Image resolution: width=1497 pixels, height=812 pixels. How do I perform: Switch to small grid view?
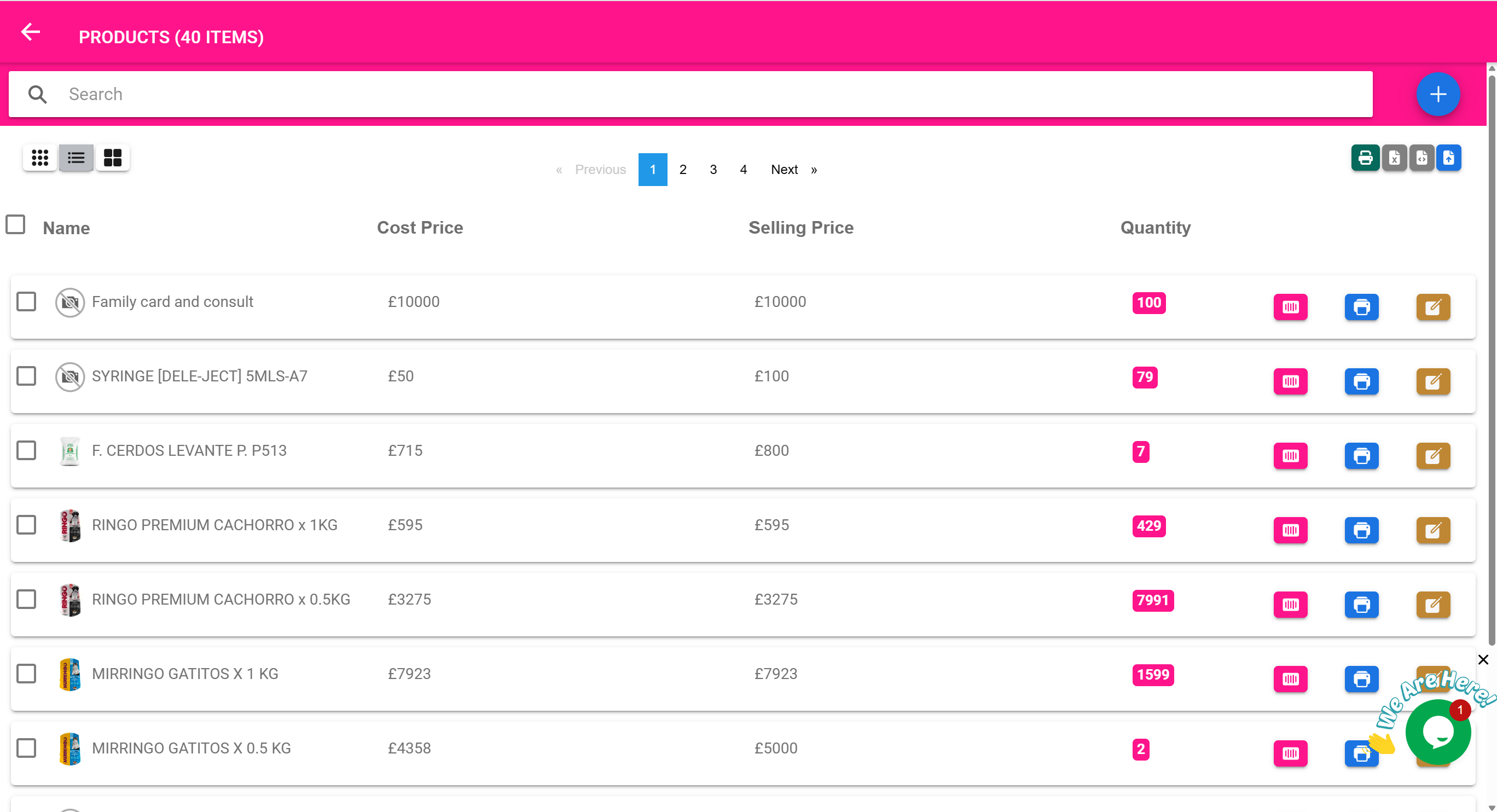[39, 158]
